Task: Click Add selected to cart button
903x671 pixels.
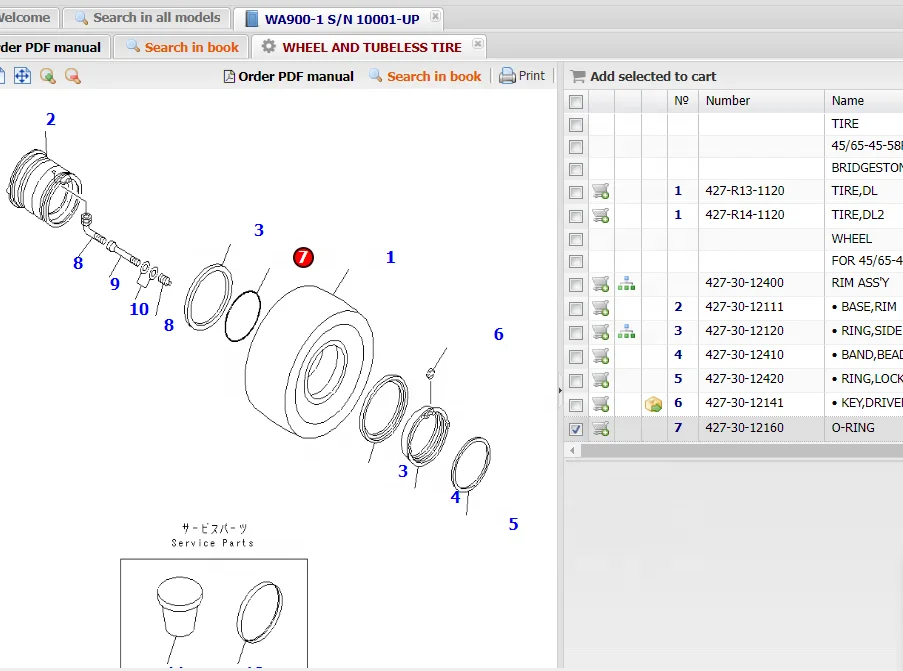Action: (643, 76)
